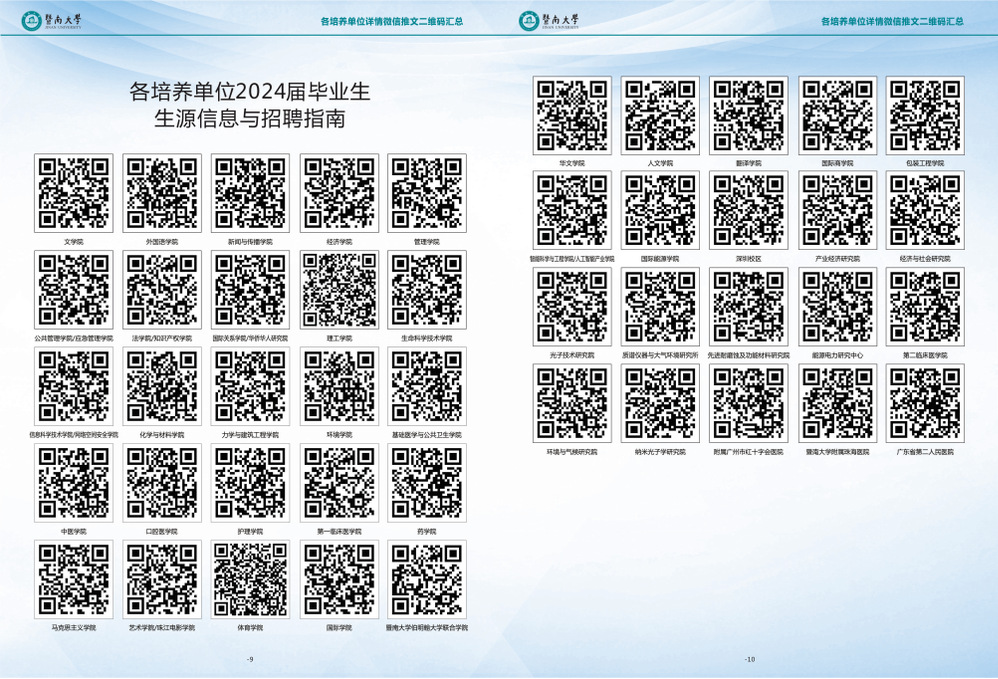The image size is (998, 679).
Task: Click the label 法学院/知识产权学院
Action: click(162, 339)
